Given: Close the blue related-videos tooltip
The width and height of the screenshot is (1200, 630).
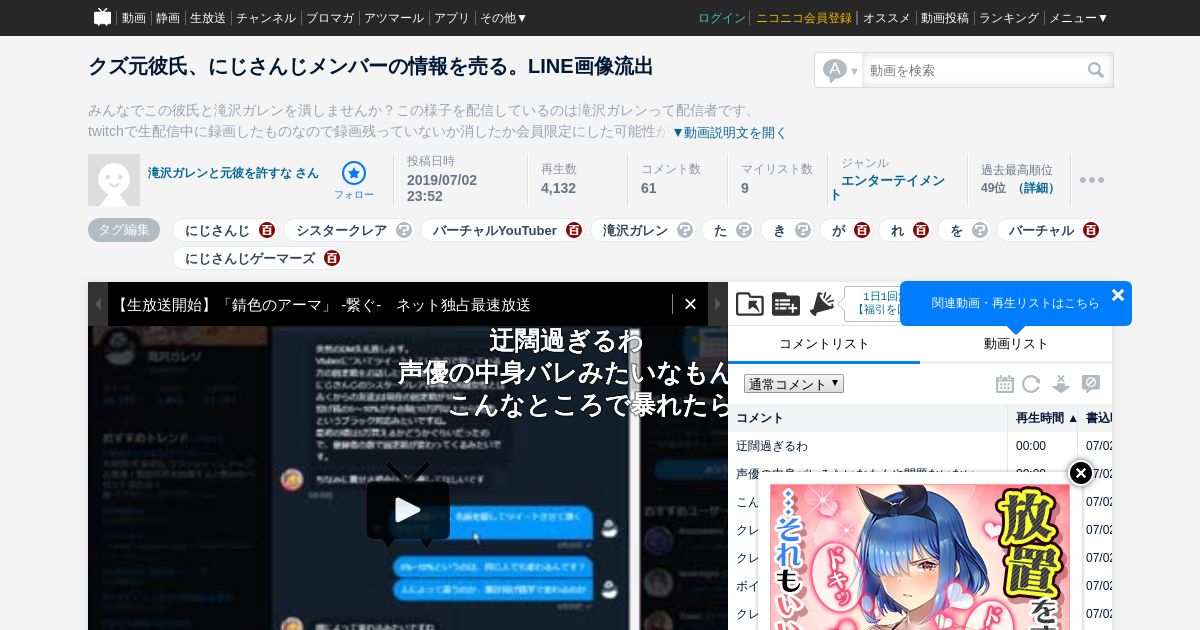Looking at the screenshot, I should point(1117,295).
